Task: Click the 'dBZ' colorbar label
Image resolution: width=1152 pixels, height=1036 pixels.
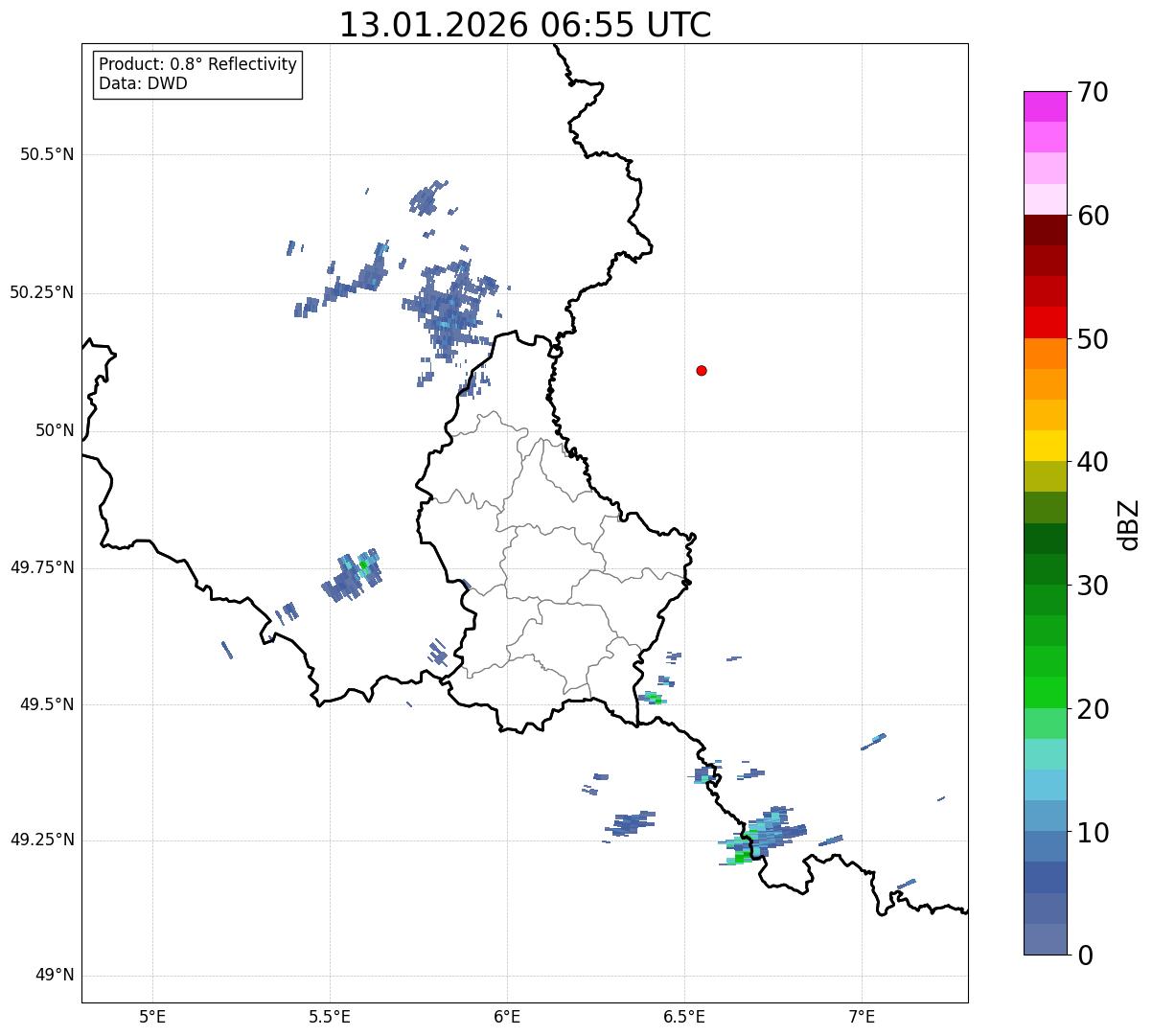Action: (x=1129, y=523)
